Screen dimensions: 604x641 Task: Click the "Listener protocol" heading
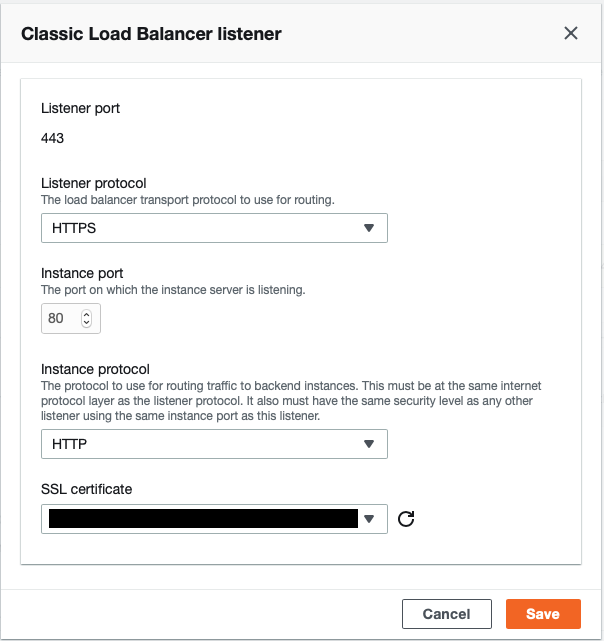(93, 183)
